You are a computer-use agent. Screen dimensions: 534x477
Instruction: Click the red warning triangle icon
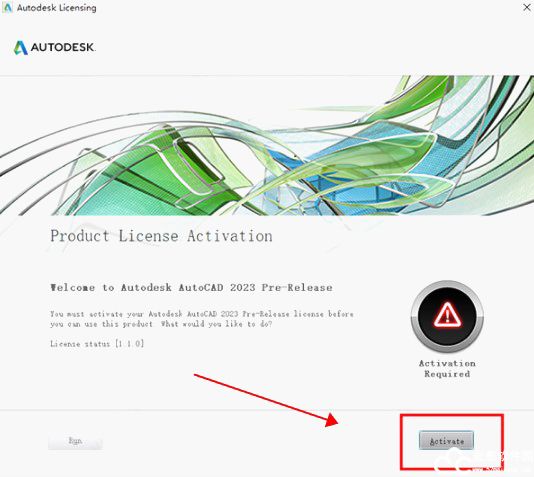point(447,314)
